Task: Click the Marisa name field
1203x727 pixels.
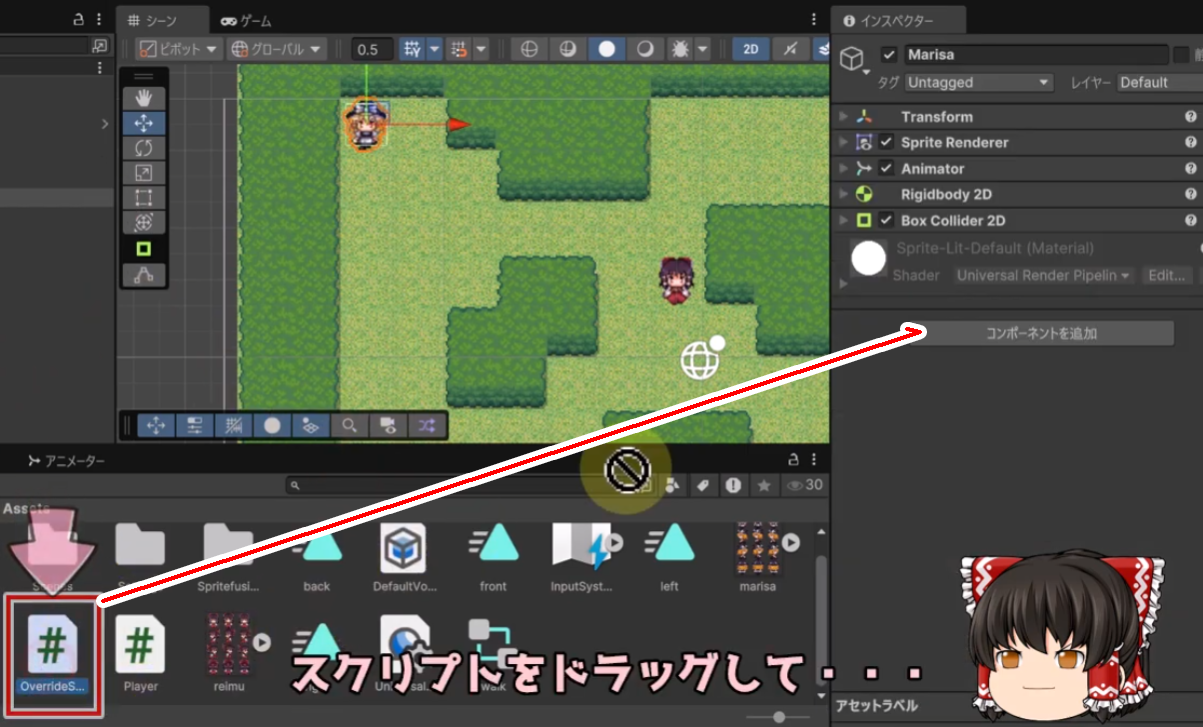Action: point(1036,55)
